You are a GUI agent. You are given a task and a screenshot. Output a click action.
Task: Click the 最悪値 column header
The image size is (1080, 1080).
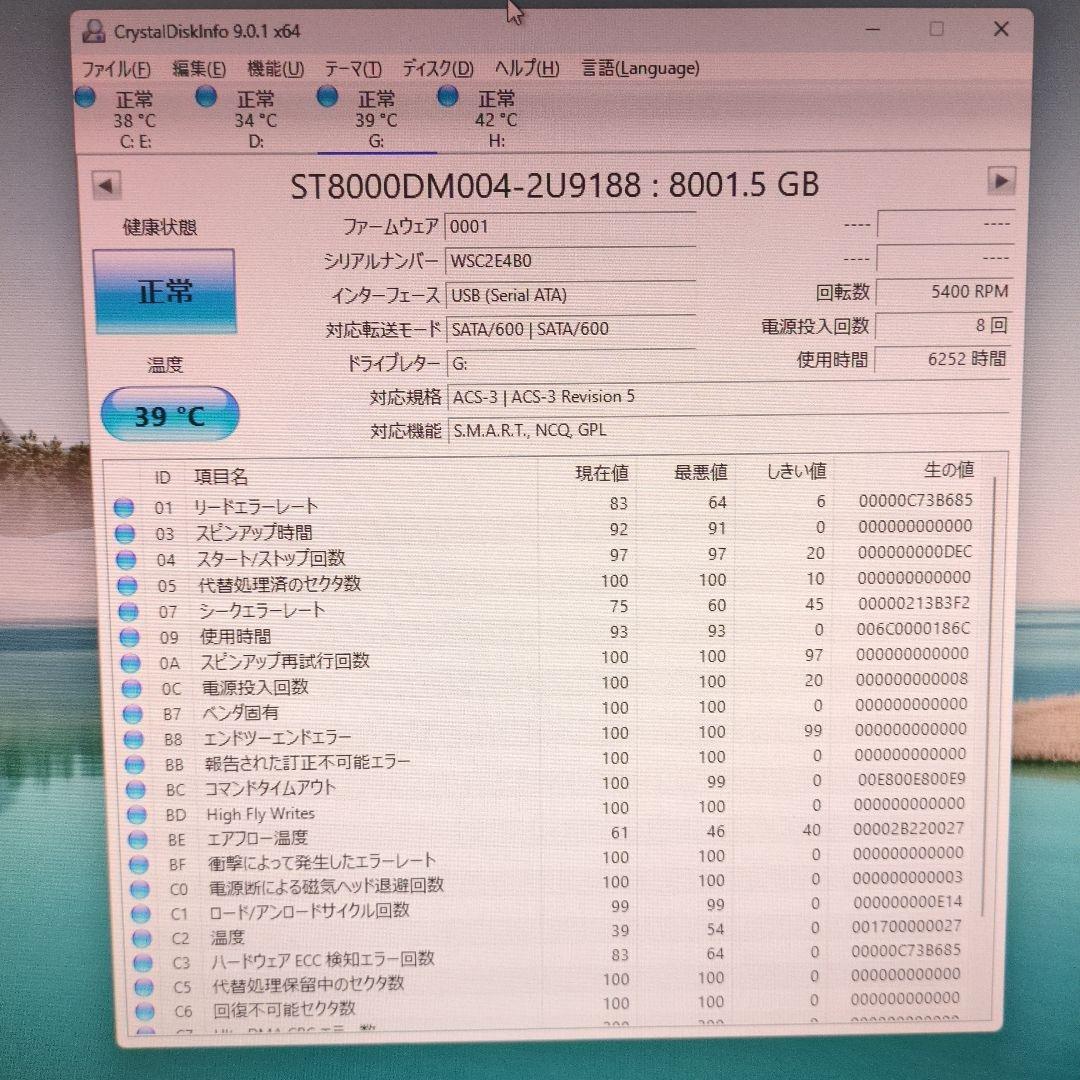pyautogui.click(x=700, y=472)
